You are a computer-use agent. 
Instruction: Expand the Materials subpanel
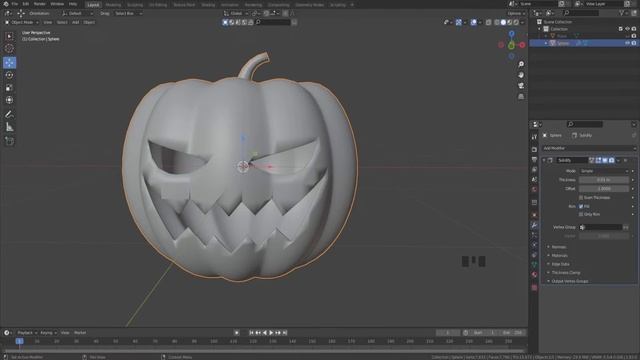559,256
